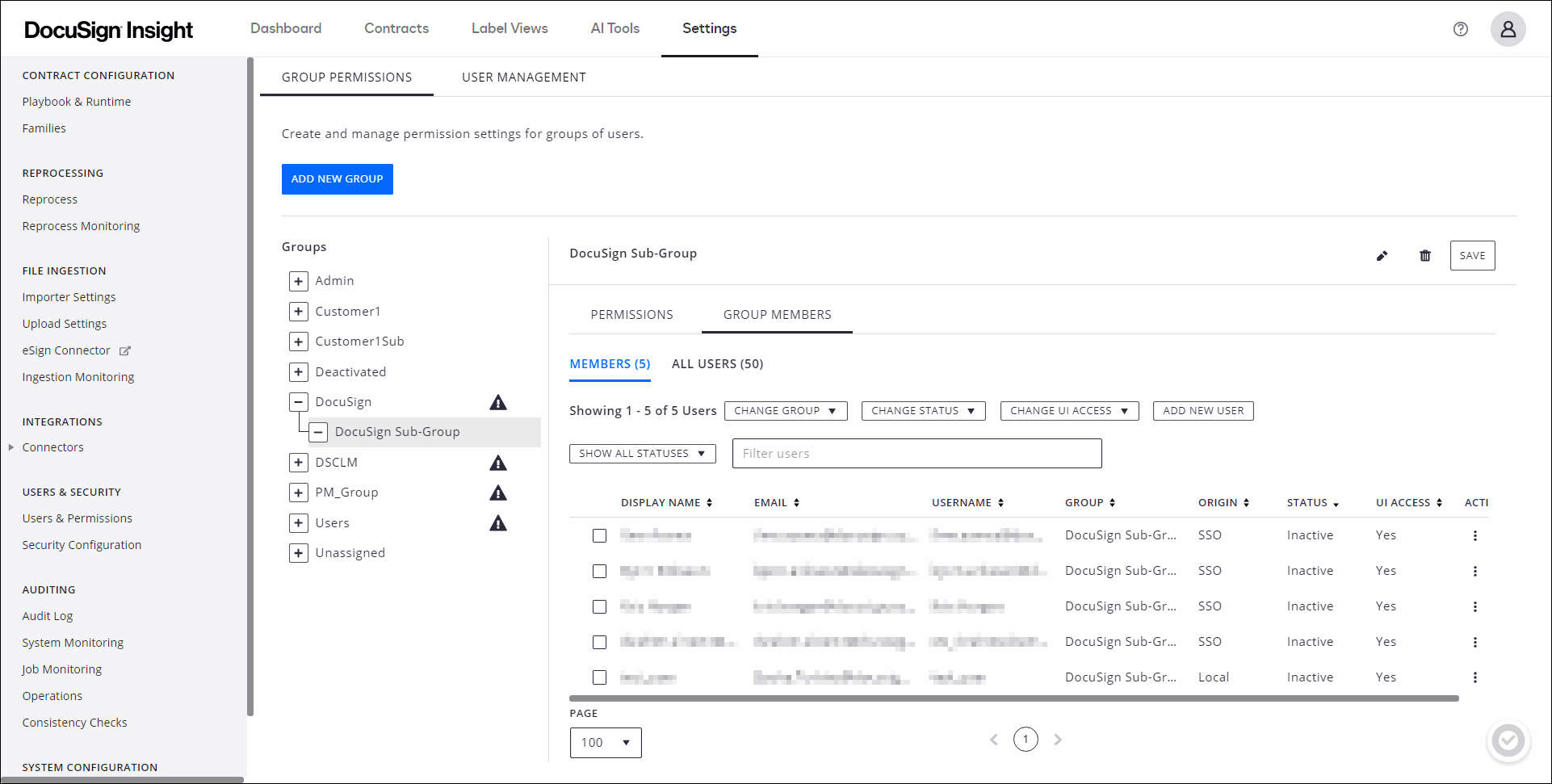Open the checkmark help widget
1552x784 pixels.
pyautogui.click(x=1508, y=740)
